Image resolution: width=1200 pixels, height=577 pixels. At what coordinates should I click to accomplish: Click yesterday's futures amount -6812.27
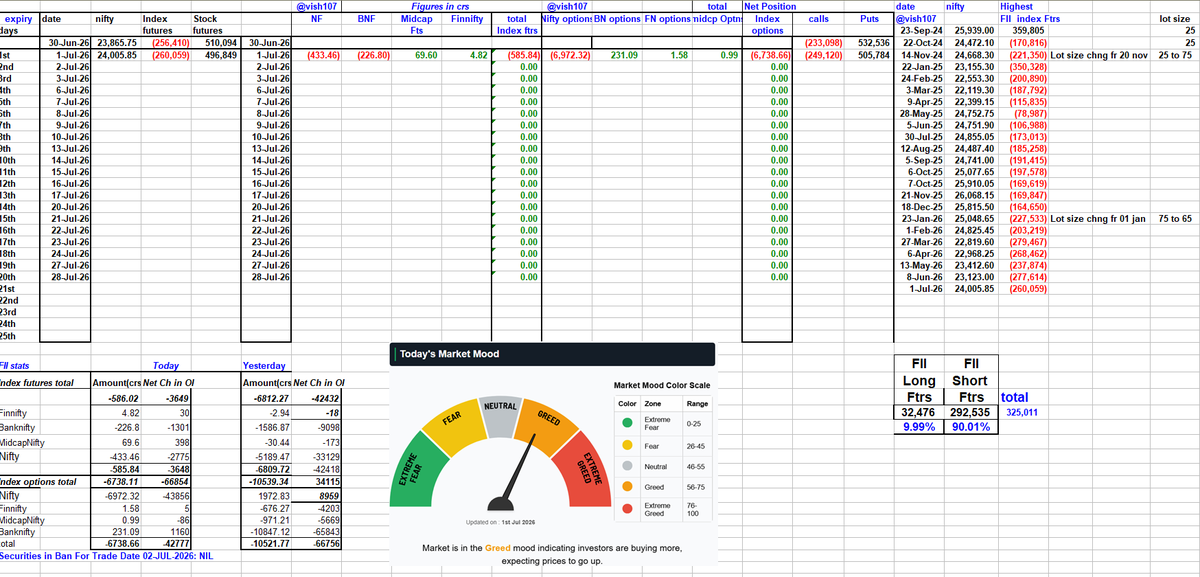(x=271, y=398)
